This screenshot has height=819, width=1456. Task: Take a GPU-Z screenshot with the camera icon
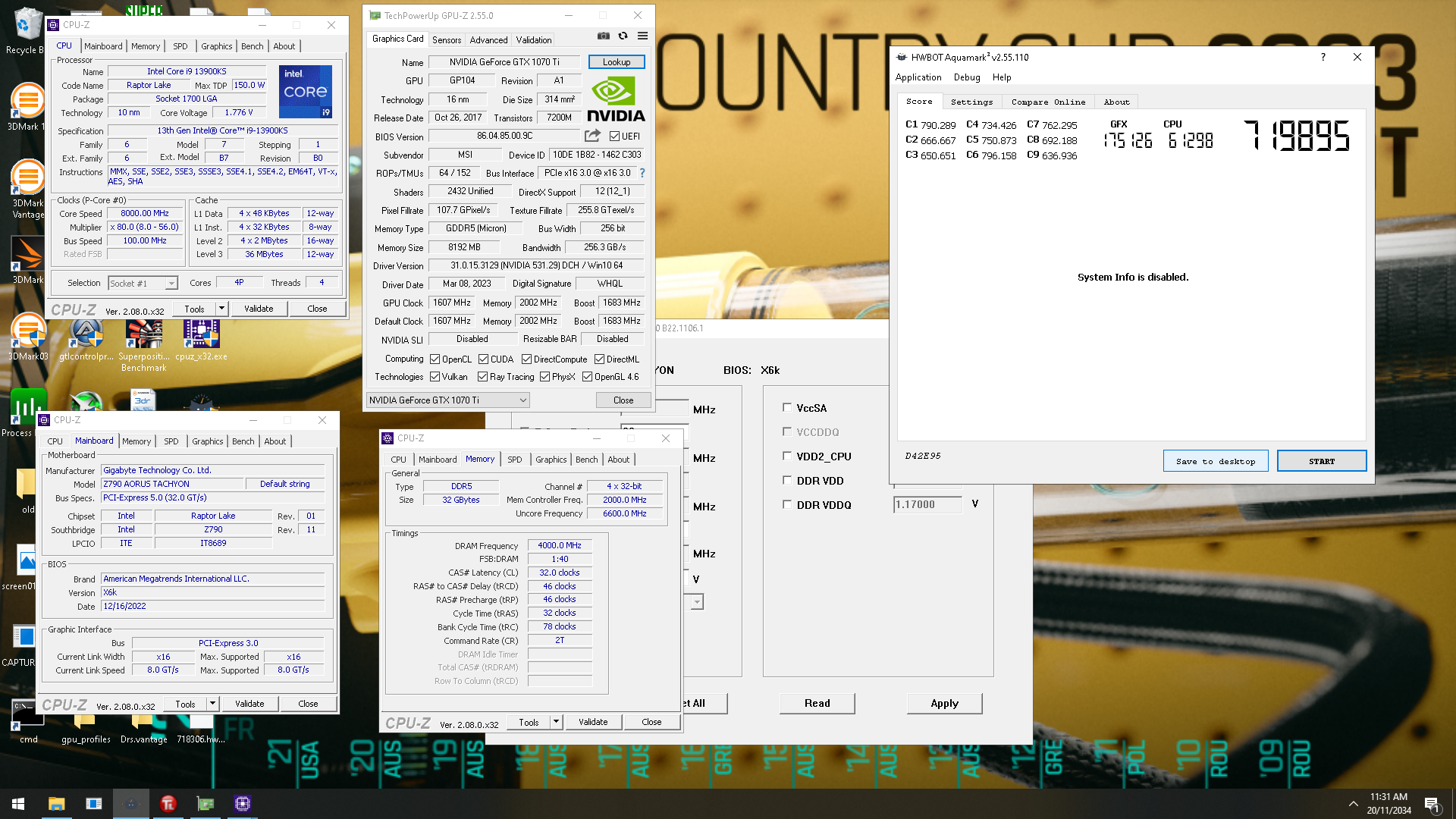[603, 36]
